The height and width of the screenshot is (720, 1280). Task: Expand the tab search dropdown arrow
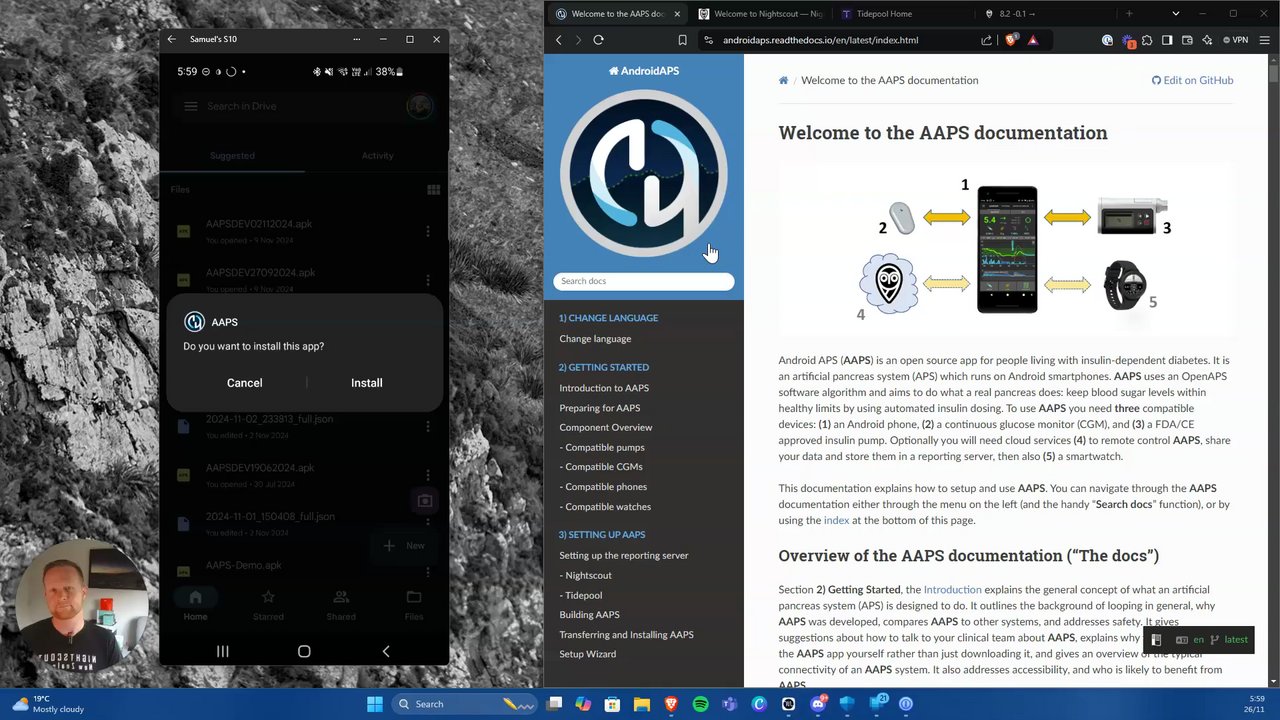1175,14
